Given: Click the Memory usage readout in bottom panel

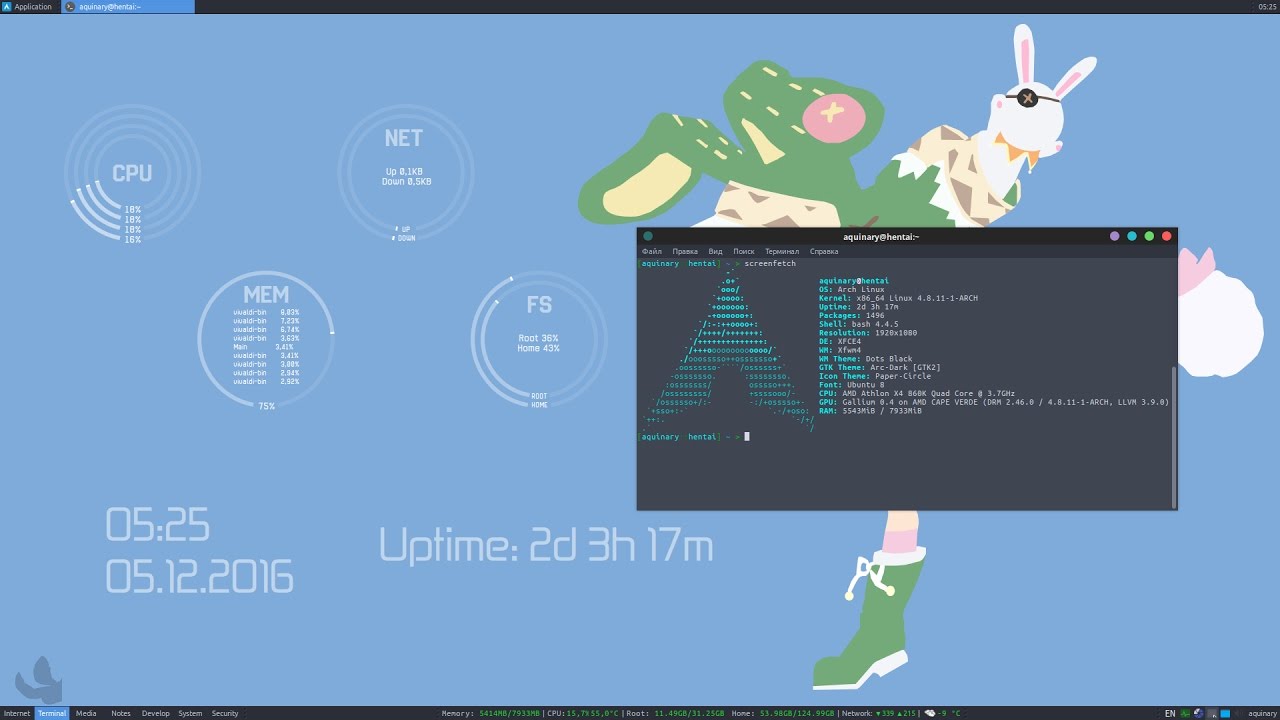Looking at the screenshot, I should [490, 713].
